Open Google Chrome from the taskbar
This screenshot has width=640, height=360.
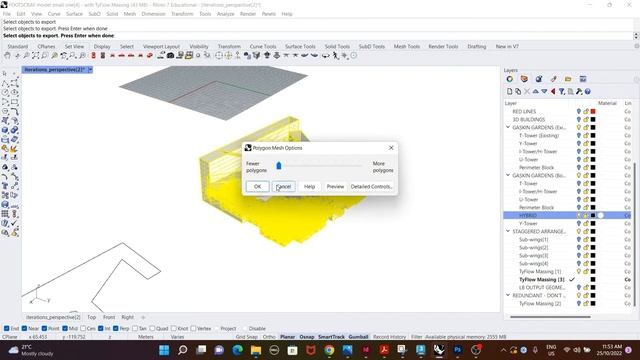tap(329, 350)
